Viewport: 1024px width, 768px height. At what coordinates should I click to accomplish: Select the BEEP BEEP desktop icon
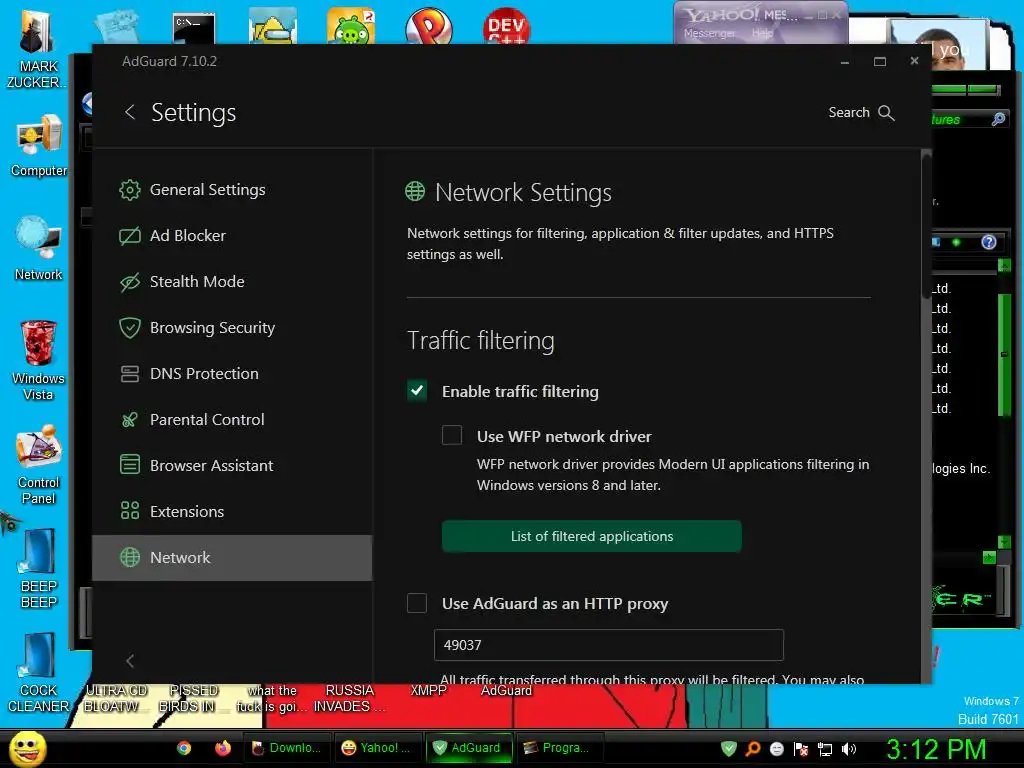click(39, 569)
